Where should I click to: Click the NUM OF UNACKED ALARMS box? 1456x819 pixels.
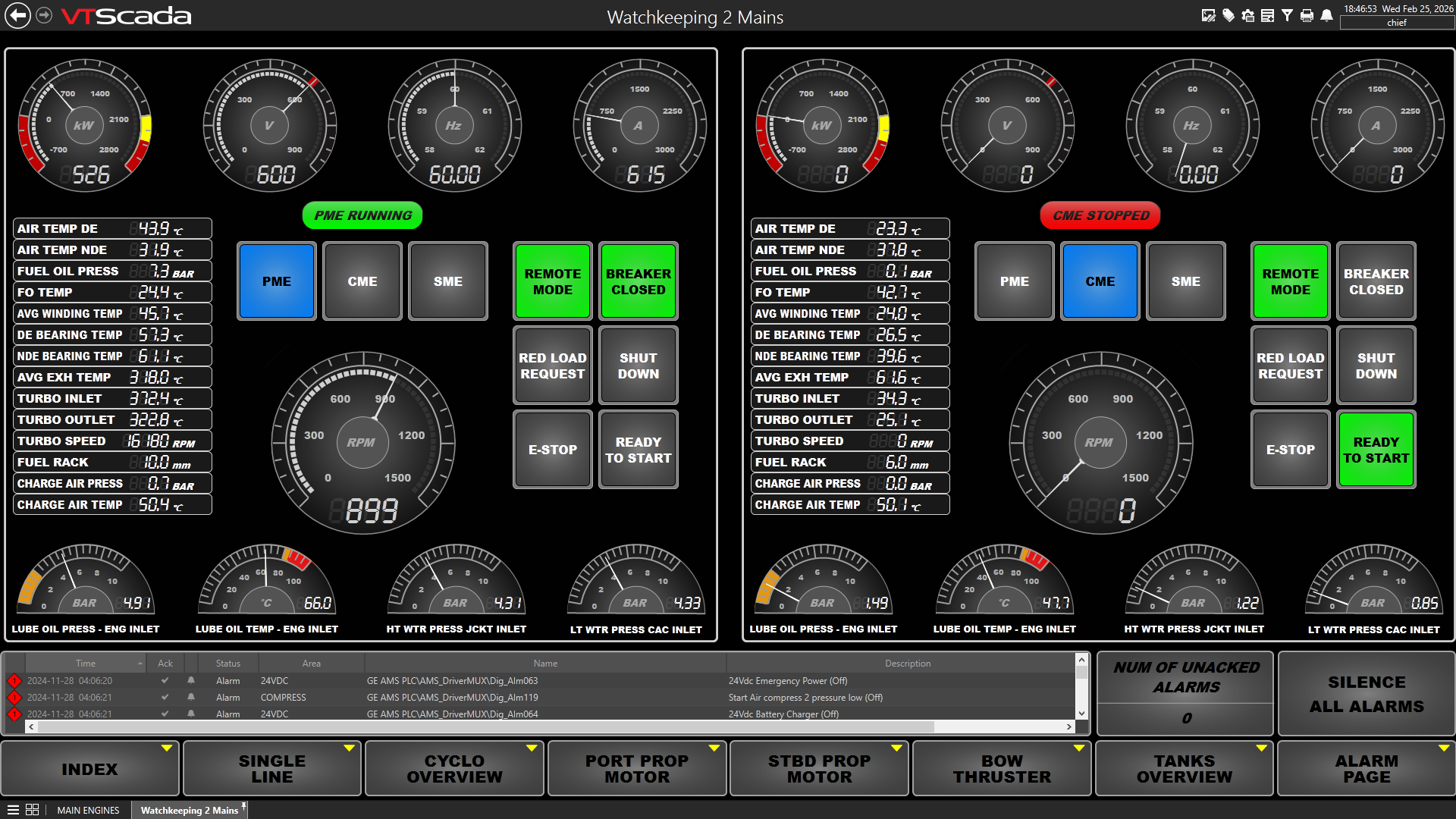point(1185,694)
